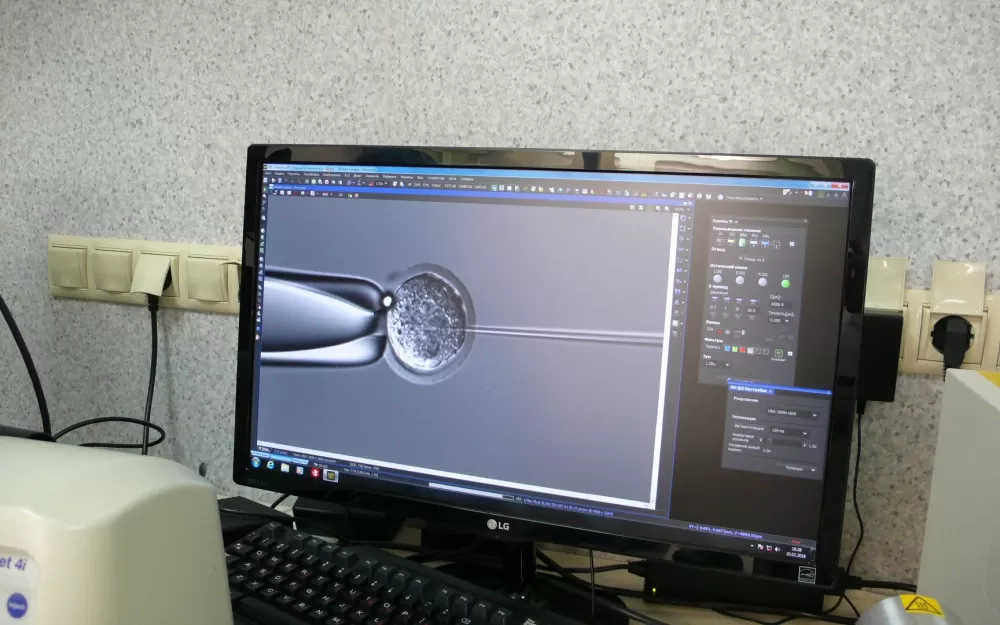Launch Internet Explorer from the taskbar
1000x625 pixels.
(270, 465)
